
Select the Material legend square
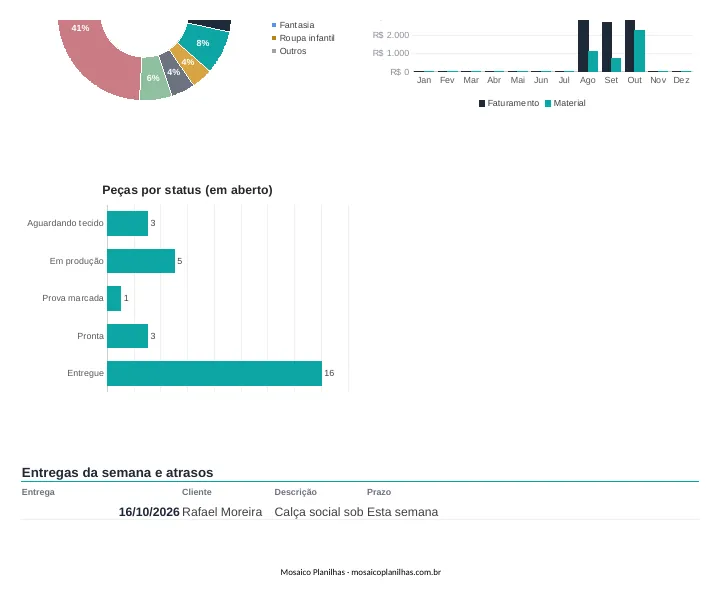click(x=548, y=104)
